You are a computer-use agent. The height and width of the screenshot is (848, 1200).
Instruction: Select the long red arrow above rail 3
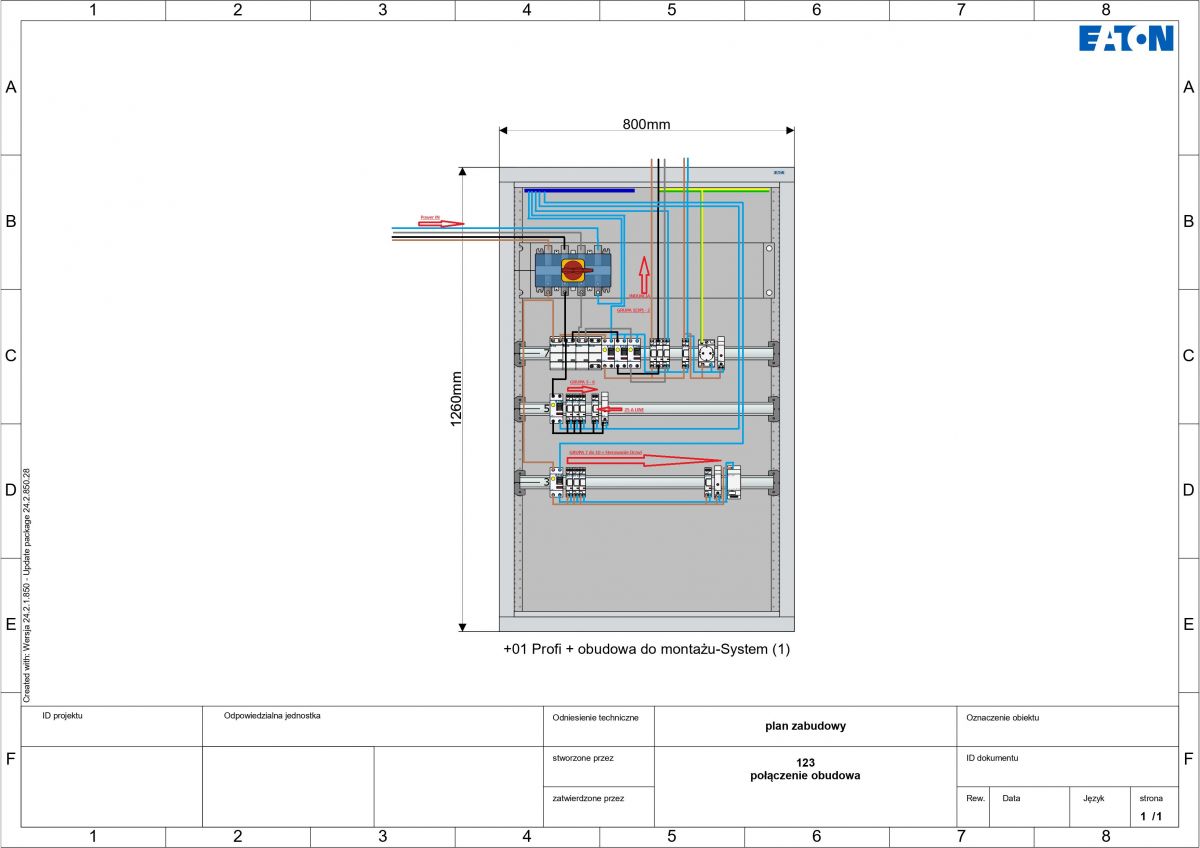[642, 461]
